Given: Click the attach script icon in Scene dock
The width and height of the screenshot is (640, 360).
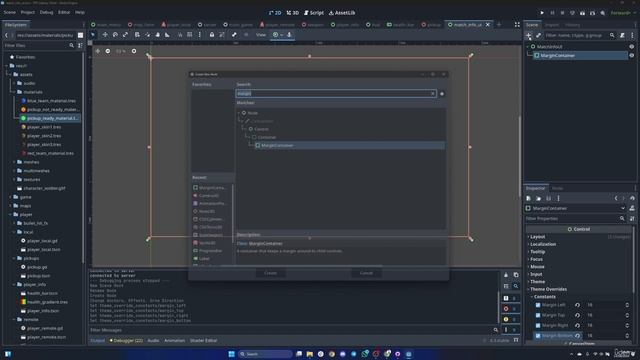Looking at the screenshot, I should 622,36.
